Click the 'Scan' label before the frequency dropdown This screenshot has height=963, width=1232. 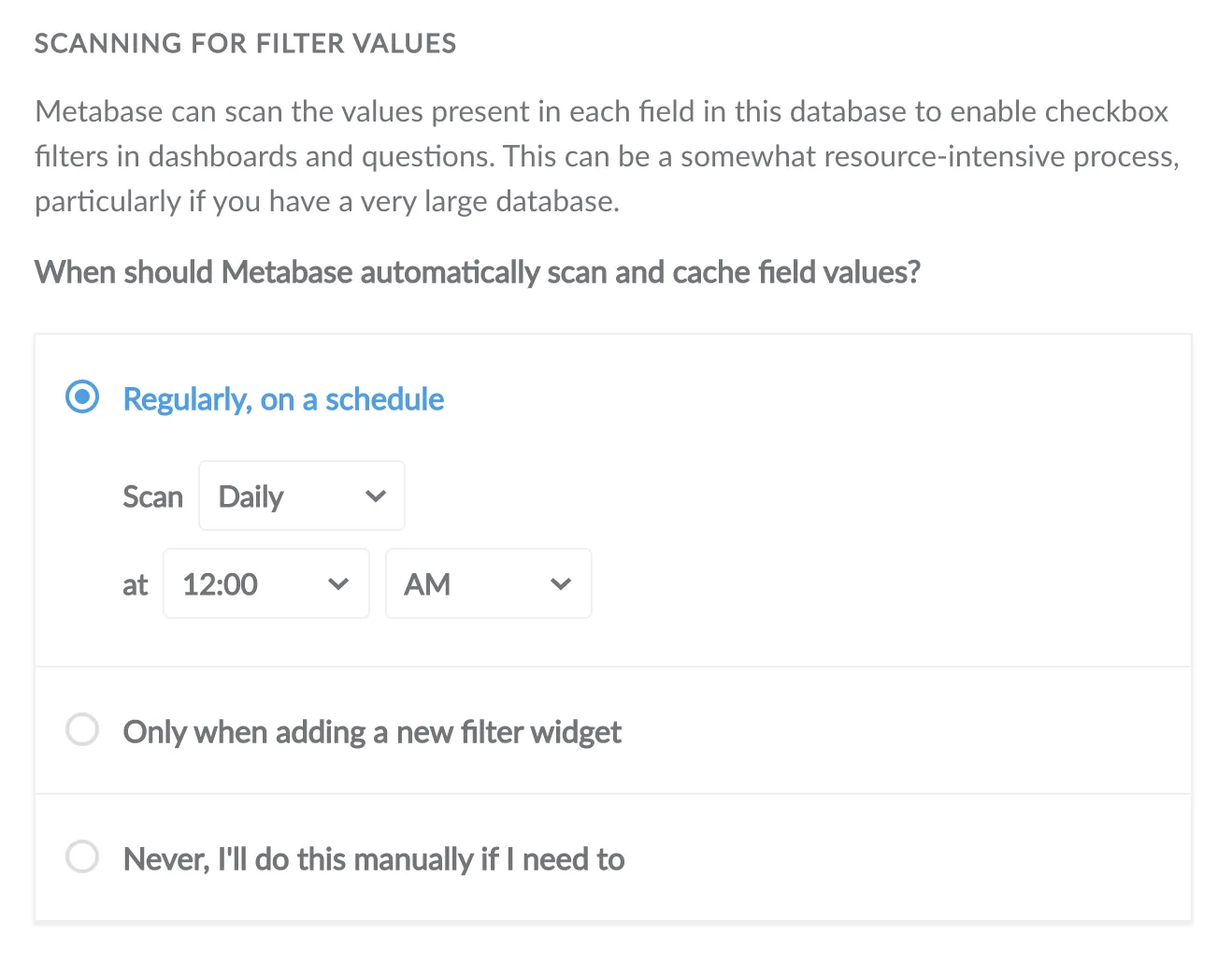click(x=153, y=496)
